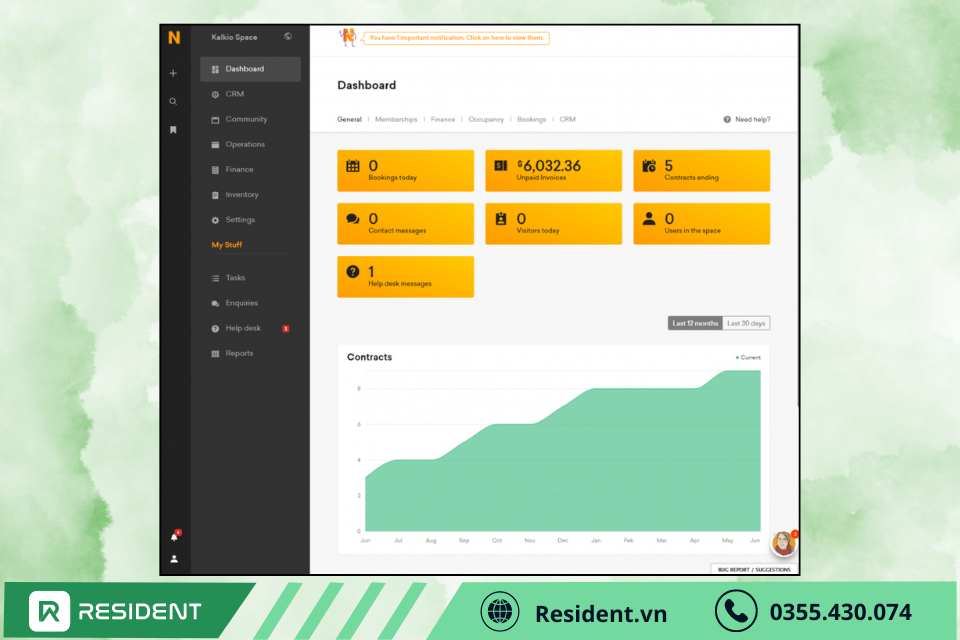The image size is (960, 640).
Task: Click the bookmark icon in left rail
Action: coord(173,129)
